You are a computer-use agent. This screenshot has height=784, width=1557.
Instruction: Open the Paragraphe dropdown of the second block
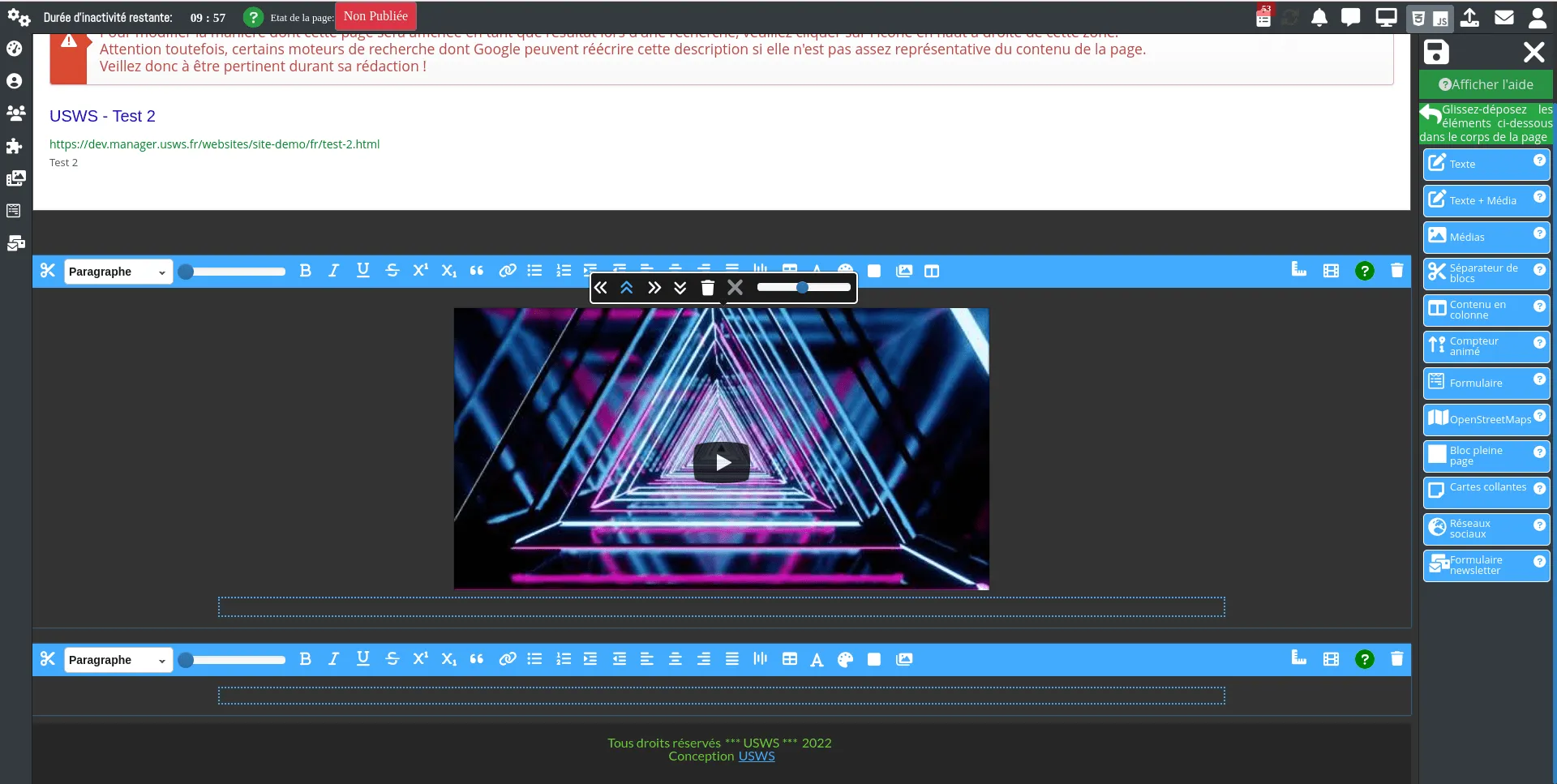pyautogui.click(x=118, y=660)
